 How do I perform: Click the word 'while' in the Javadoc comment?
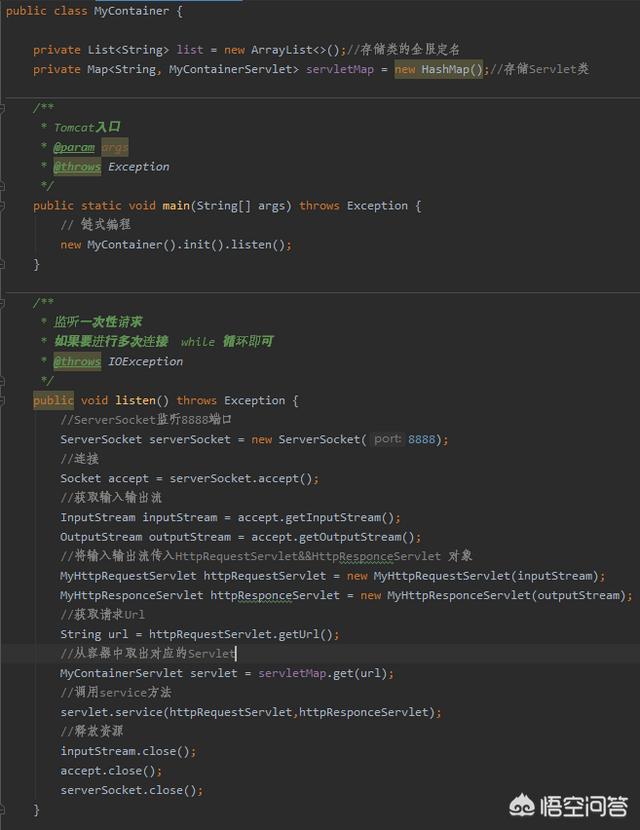(197, 342)
